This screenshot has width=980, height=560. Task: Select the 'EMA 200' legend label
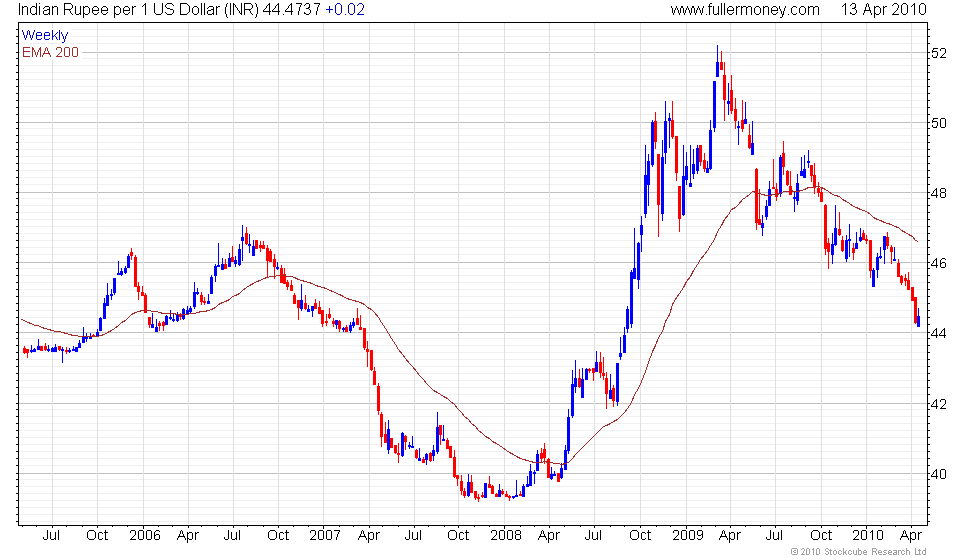click(x=51, y=52)
